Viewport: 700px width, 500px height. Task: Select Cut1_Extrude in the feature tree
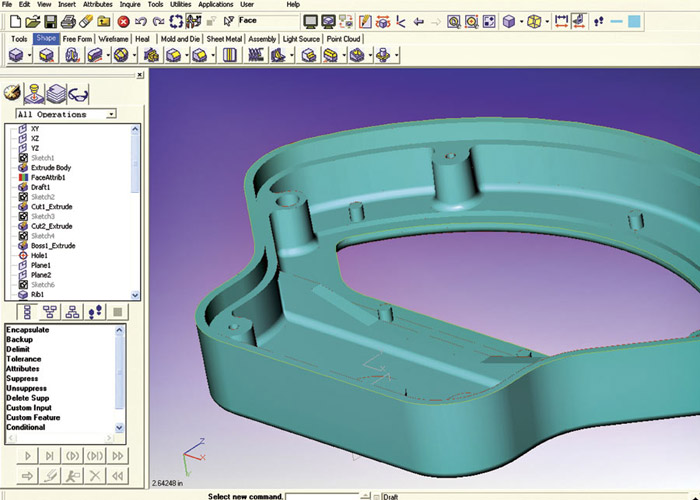coord(52,207)
